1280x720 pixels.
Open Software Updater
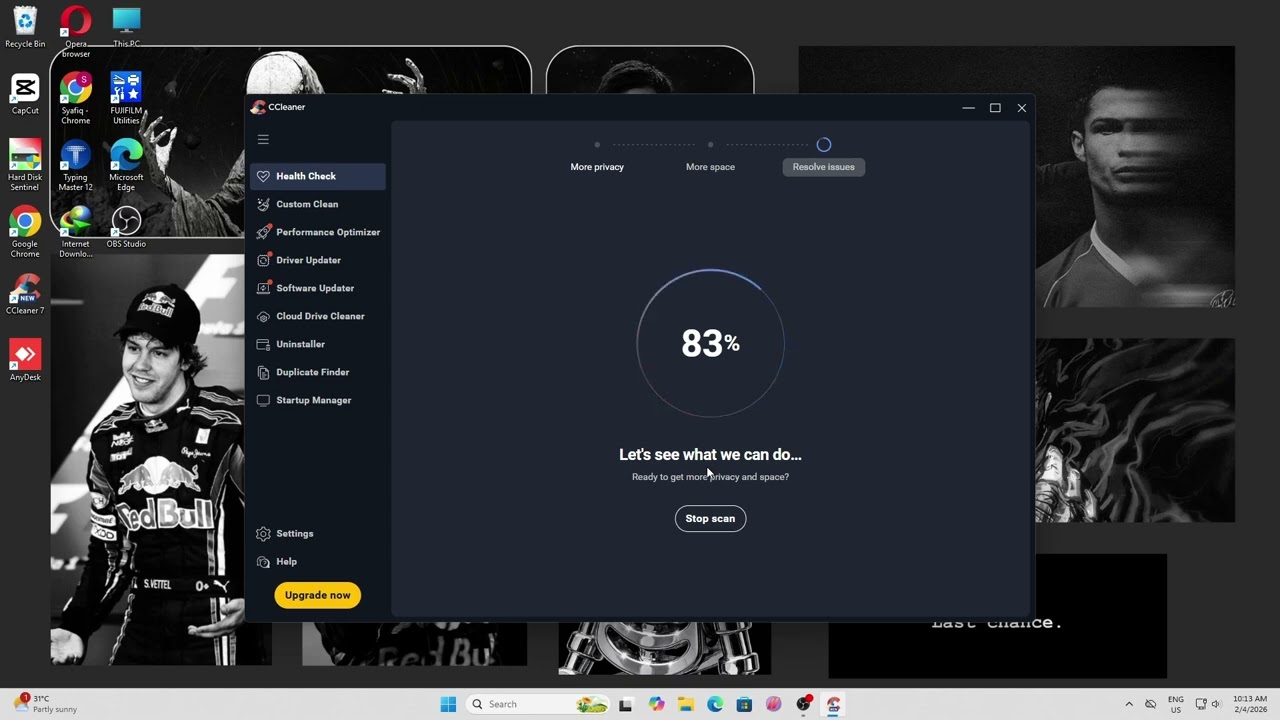point(317,288)
